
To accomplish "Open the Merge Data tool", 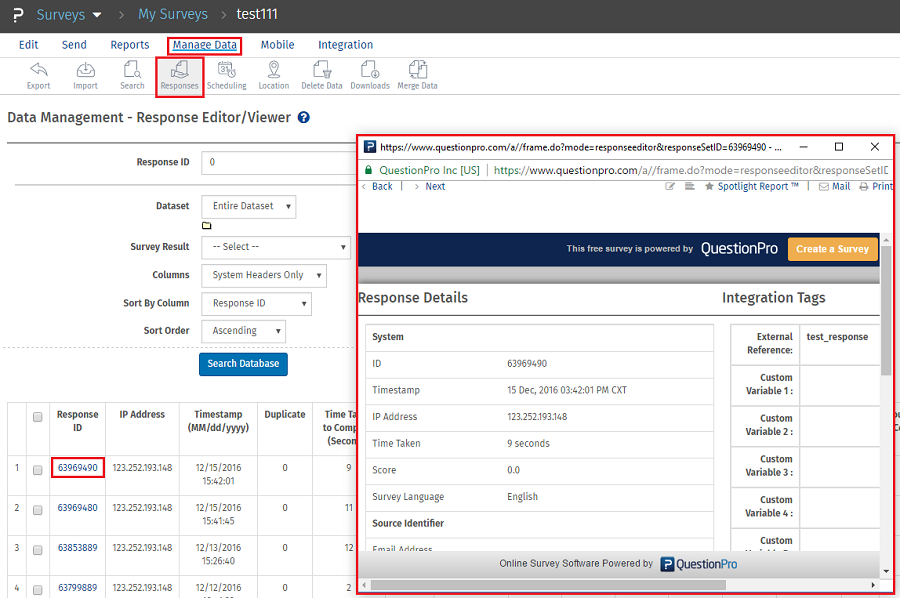I will (x=417, y=75).
